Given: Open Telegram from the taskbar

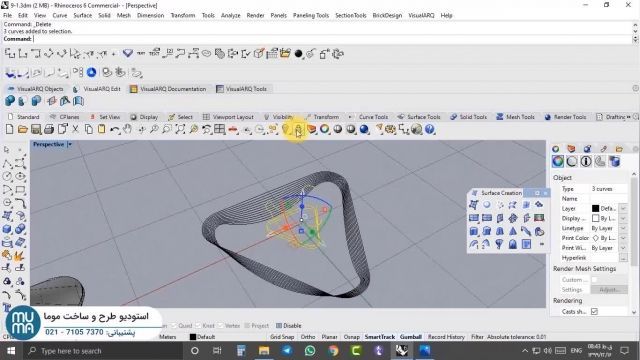Looking at the screenshot, I should click(287, 351).
